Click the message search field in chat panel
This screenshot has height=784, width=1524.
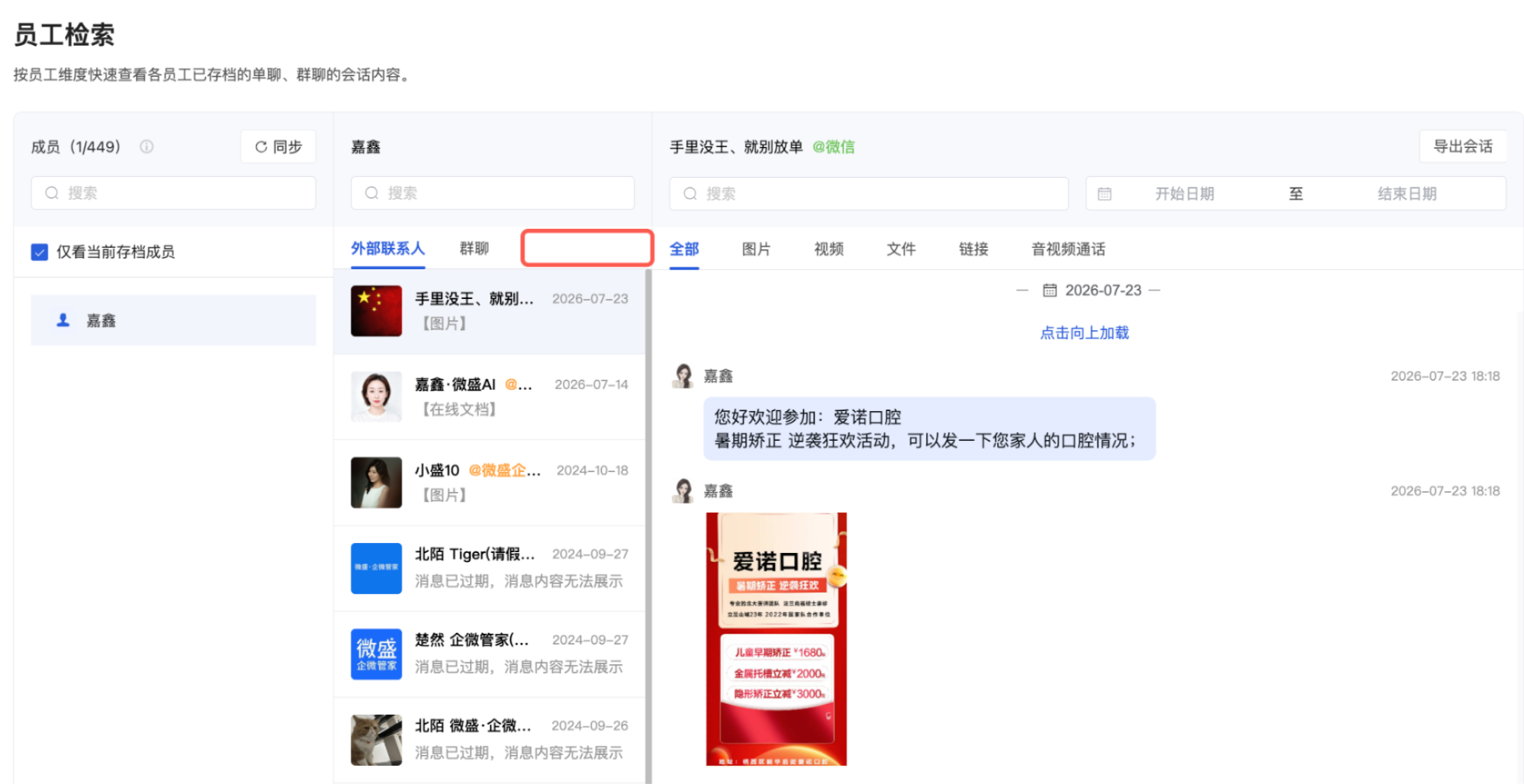click(869, 194)
